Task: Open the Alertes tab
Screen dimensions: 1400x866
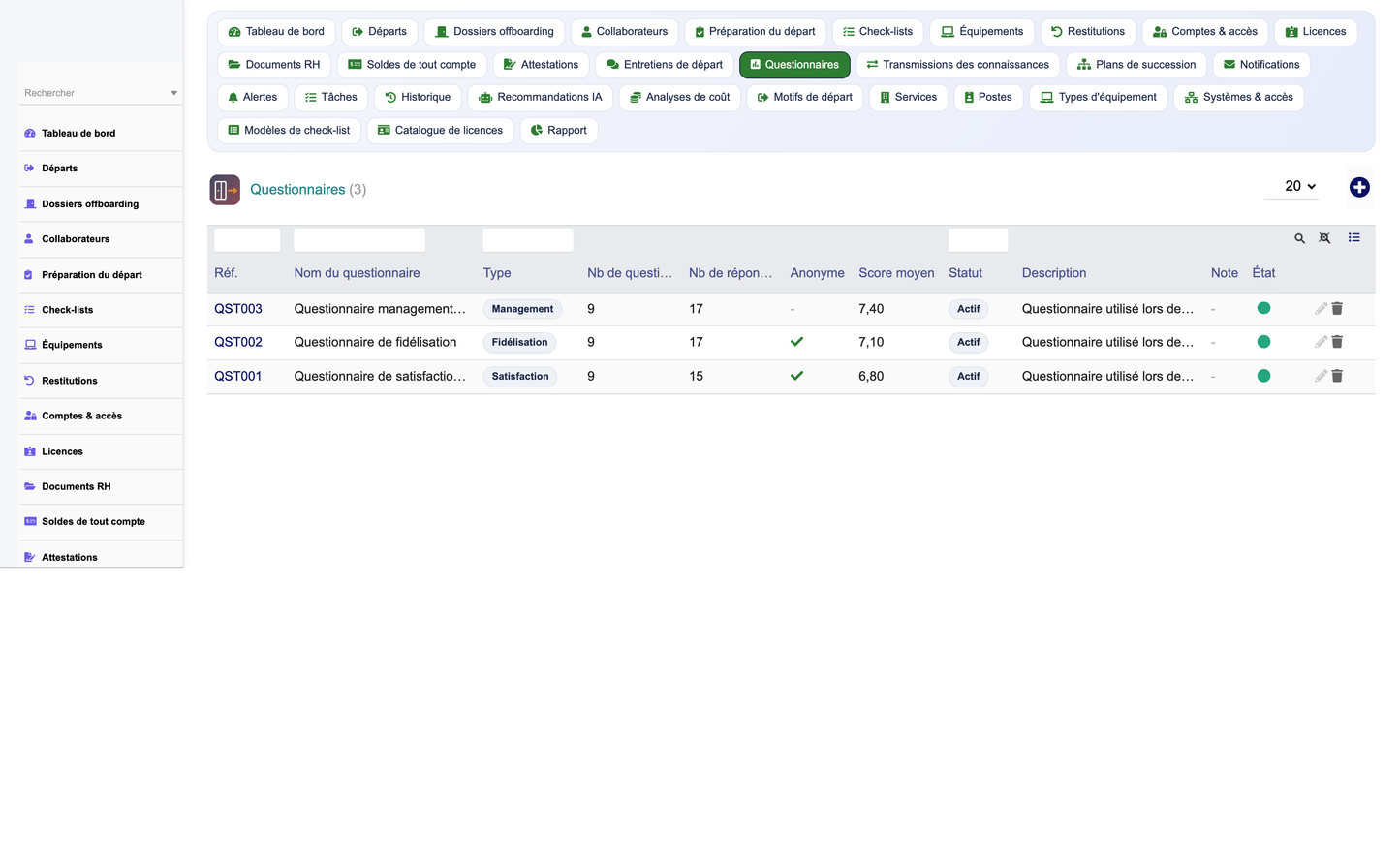Action: (x=252, y=98)
